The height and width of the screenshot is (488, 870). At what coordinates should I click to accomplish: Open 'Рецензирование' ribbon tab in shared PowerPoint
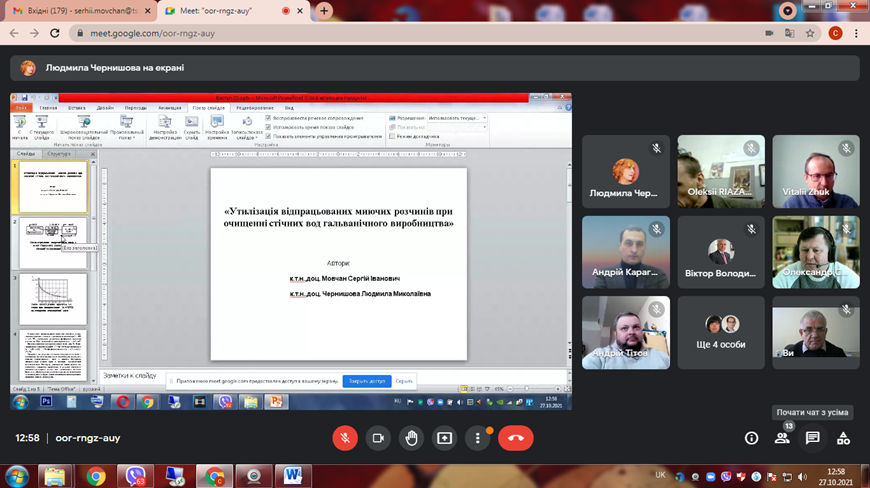click(255, 108)
